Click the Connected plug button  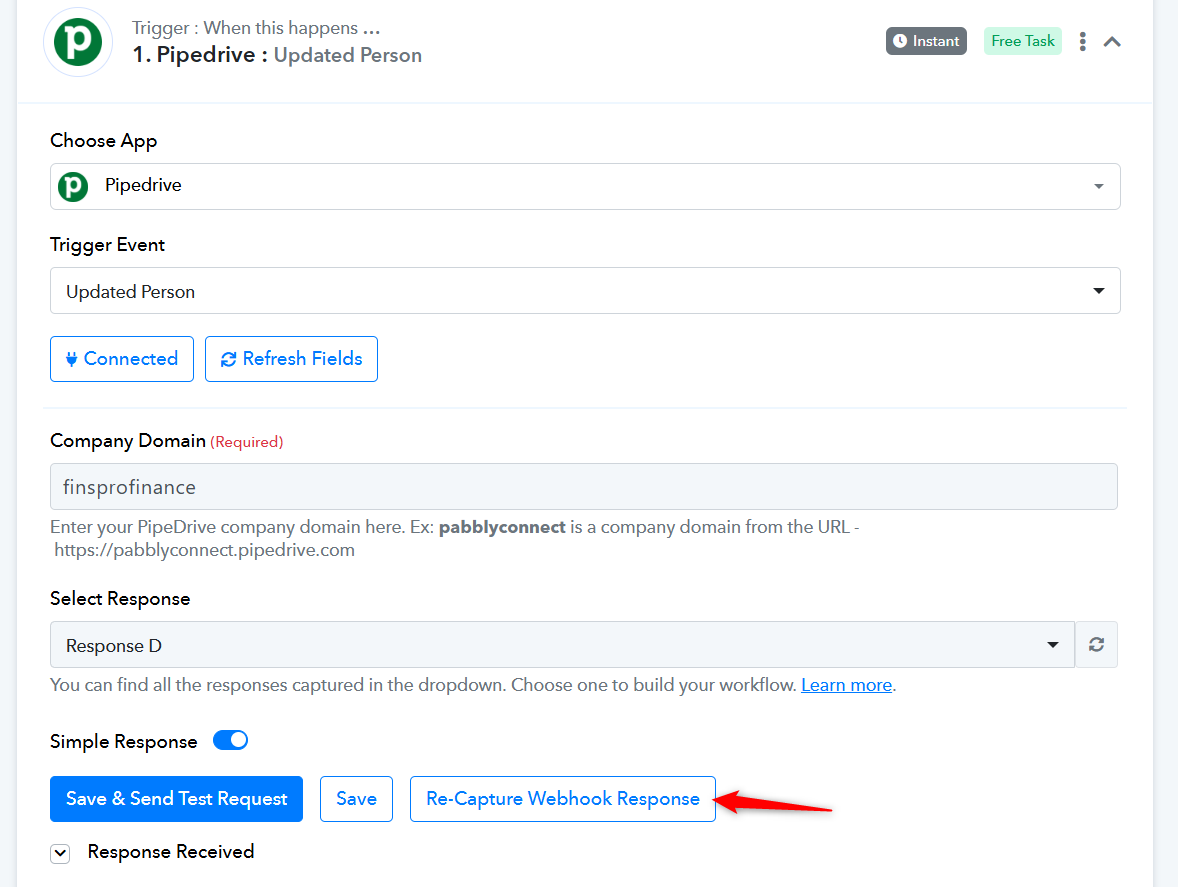tap(122, 359)
